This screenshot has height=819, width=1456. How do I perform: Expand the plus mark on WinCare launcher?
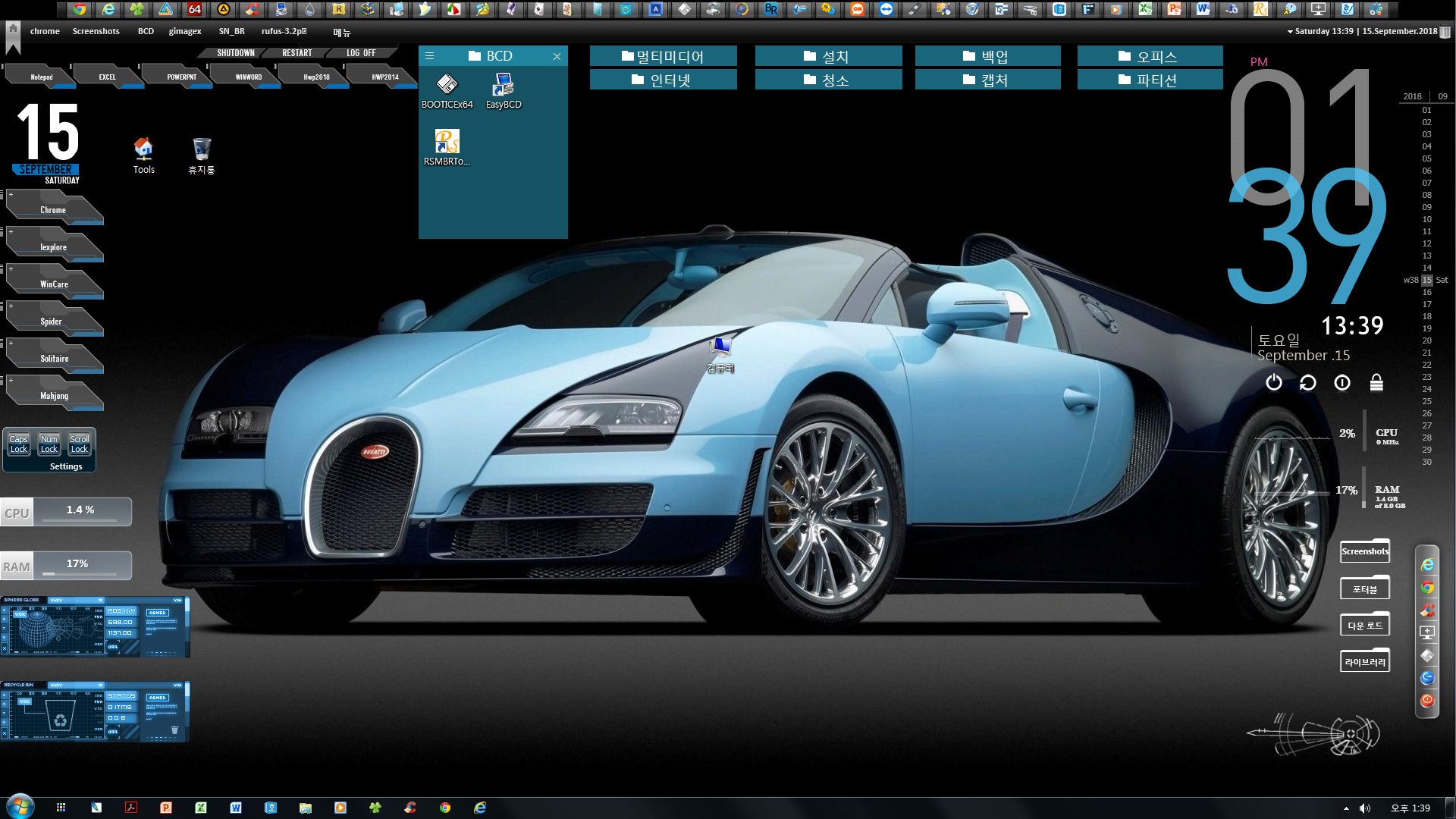click(11, 269)
